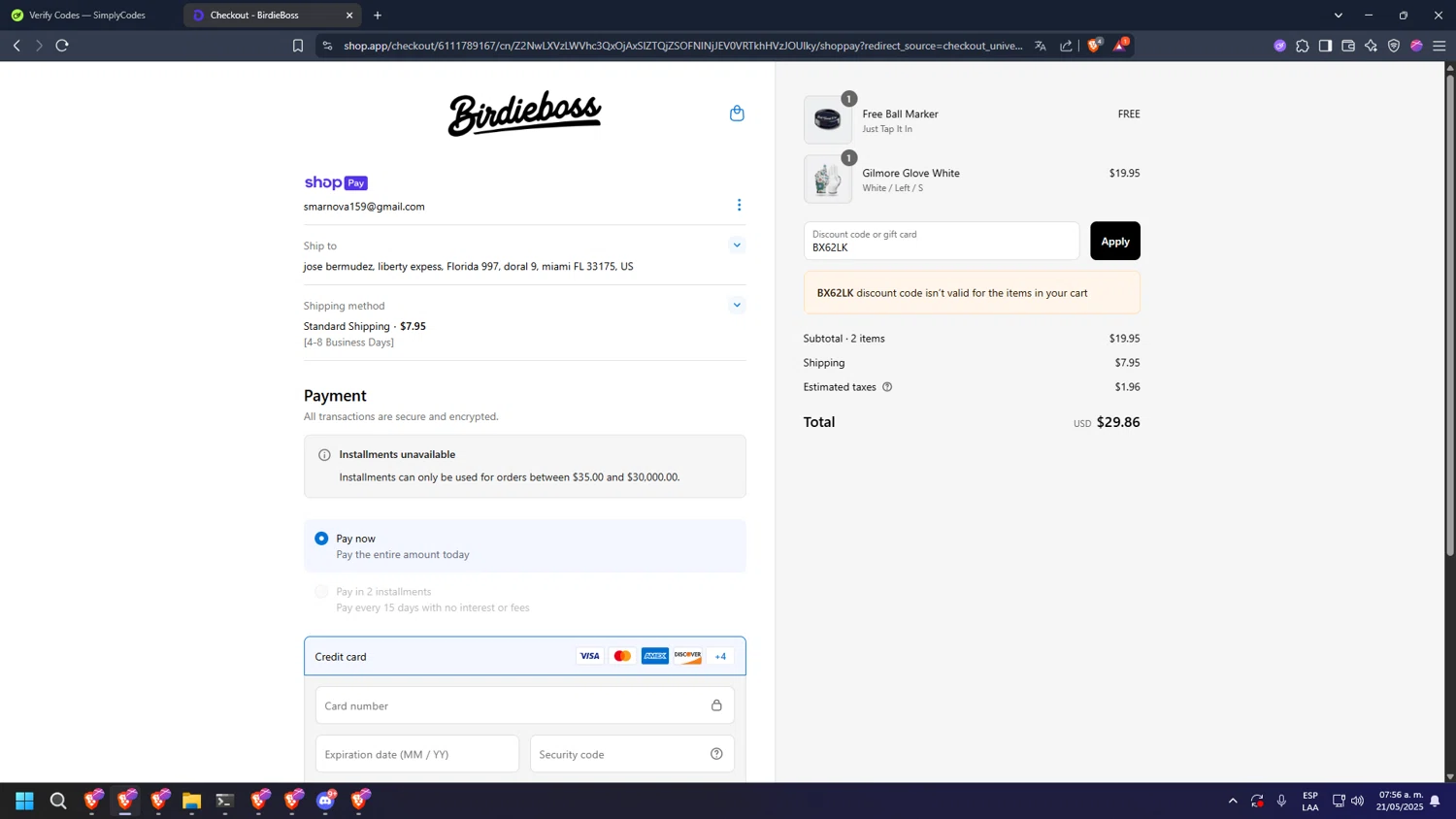Viewport: 1456px width, 819px height.
Task: Click the +4 more card types badge
Action: coord(720,656)
